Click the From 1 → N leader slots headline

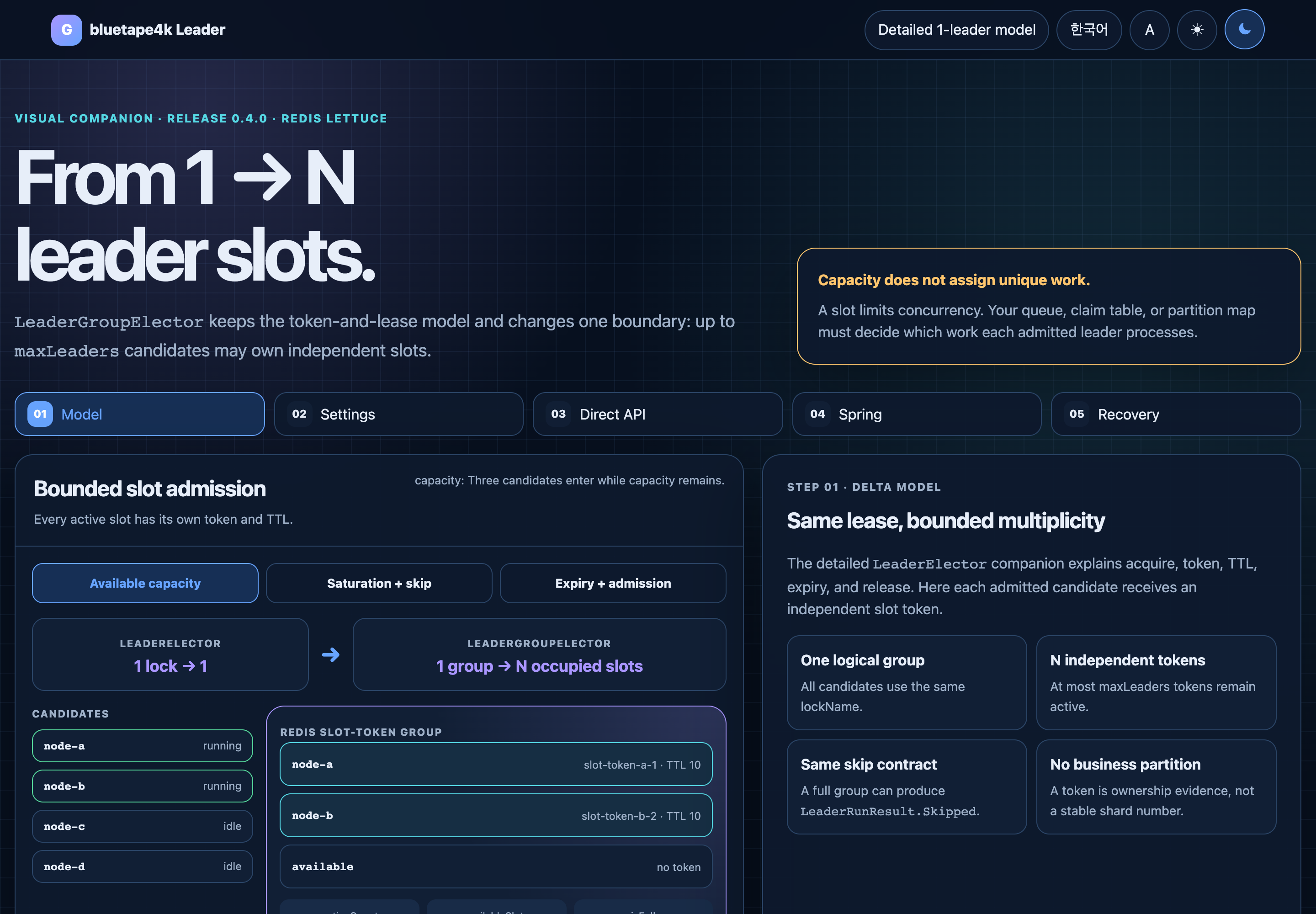196,215
